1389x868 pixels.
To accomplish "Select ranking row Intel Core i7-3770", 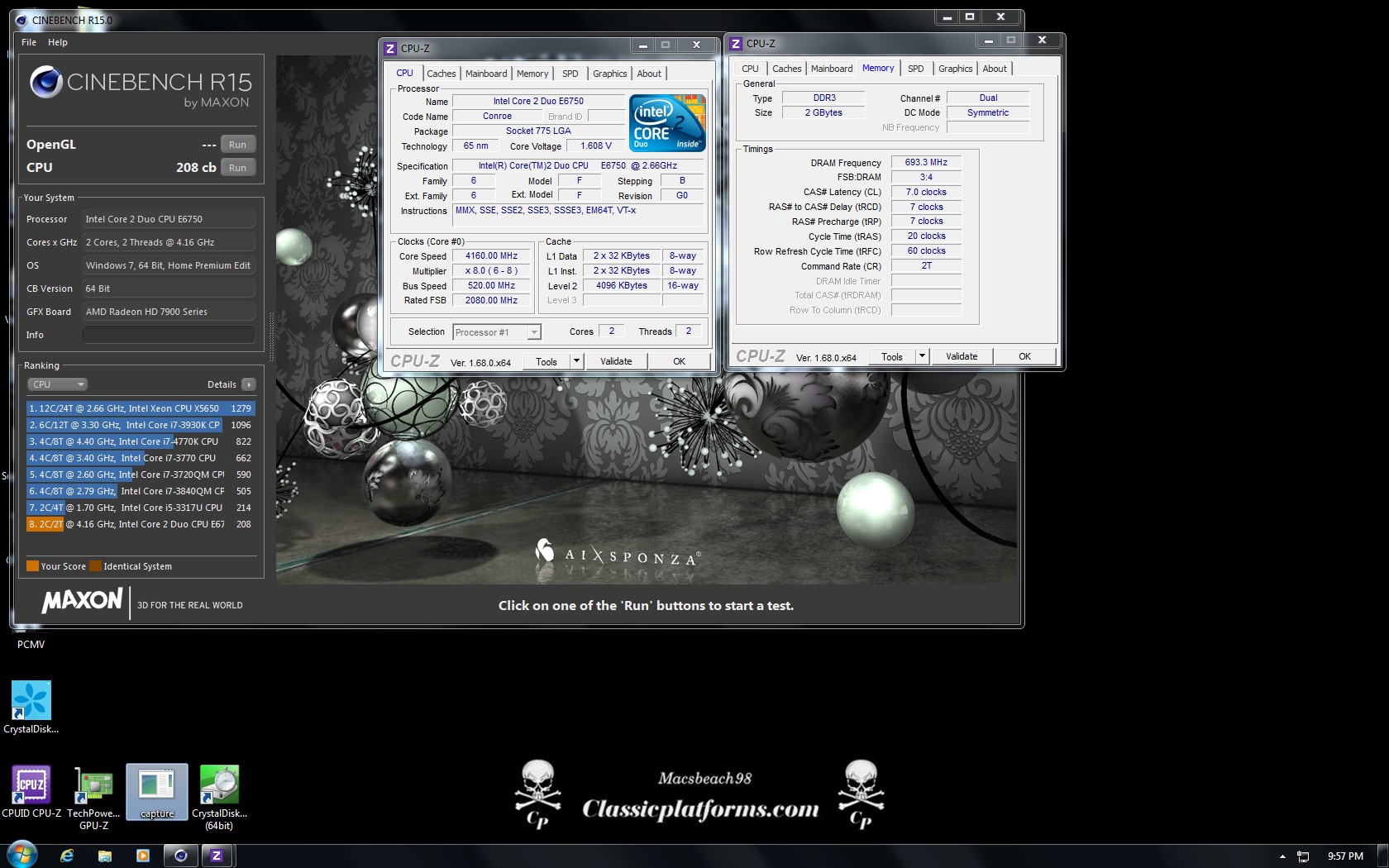I will point(140,458).
